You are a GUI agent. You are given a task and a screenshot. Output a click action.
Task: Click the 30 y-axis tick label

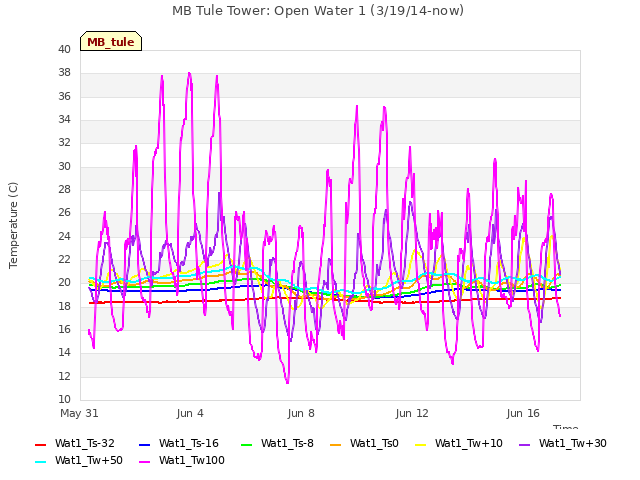click(64, 167)
